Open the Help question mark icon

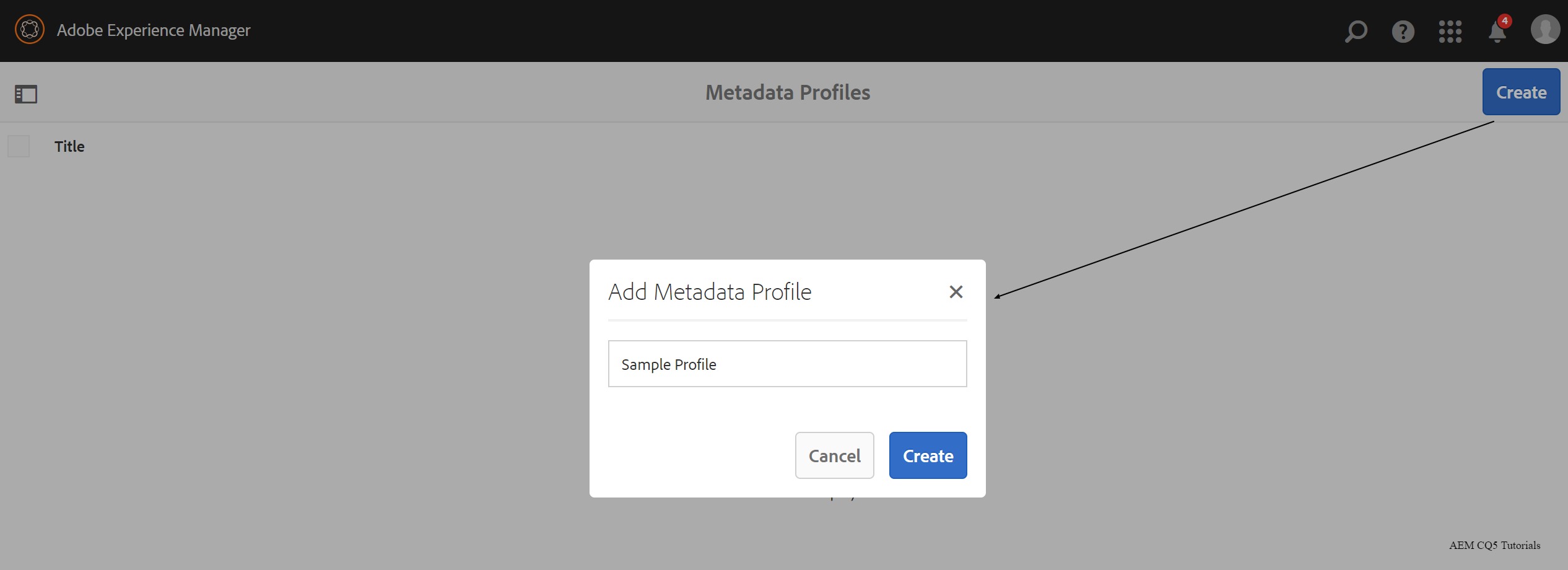(1403, 31)
